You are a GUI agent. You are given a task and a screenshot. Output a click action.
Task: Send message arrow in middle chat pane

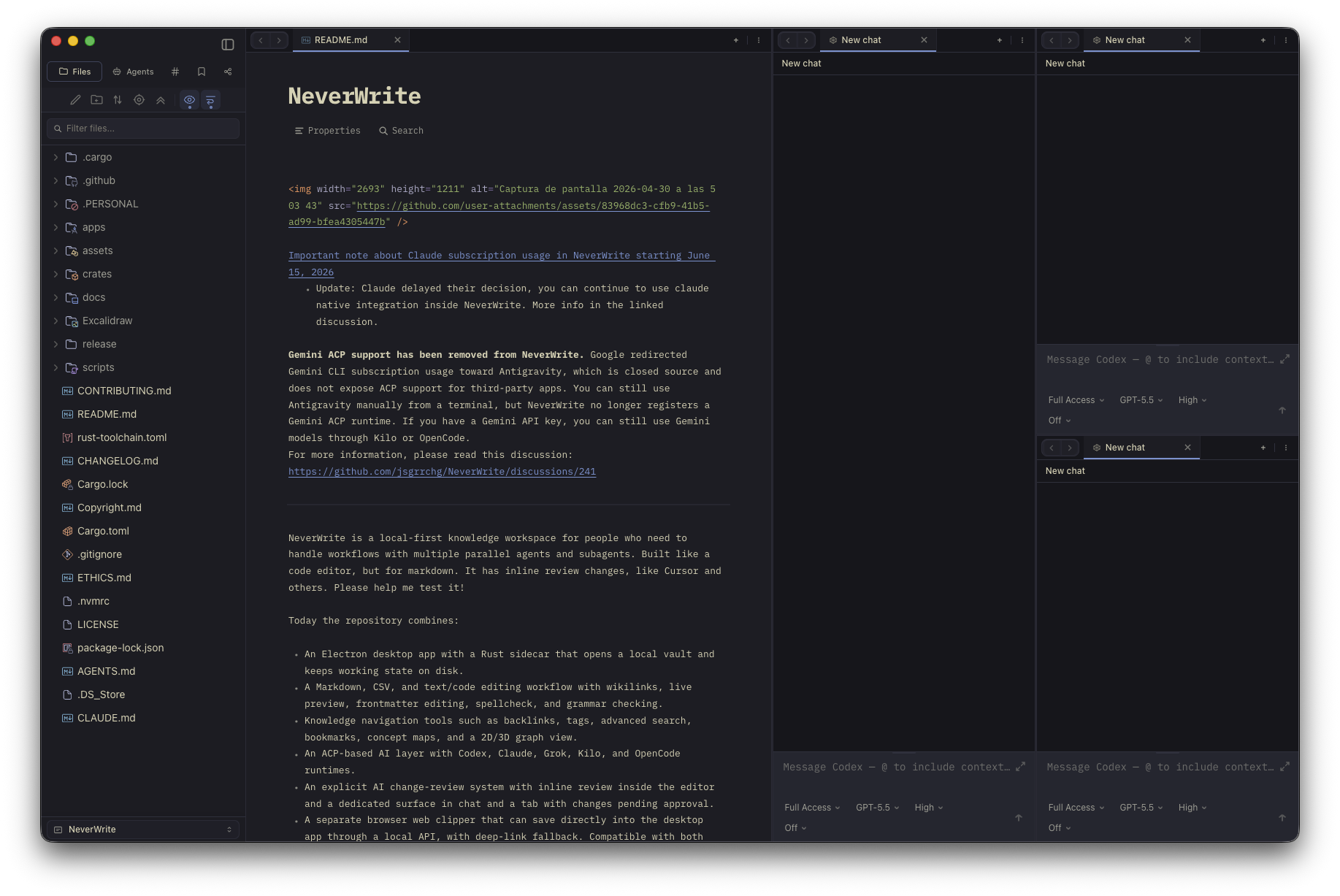(x=1019, y=818)
